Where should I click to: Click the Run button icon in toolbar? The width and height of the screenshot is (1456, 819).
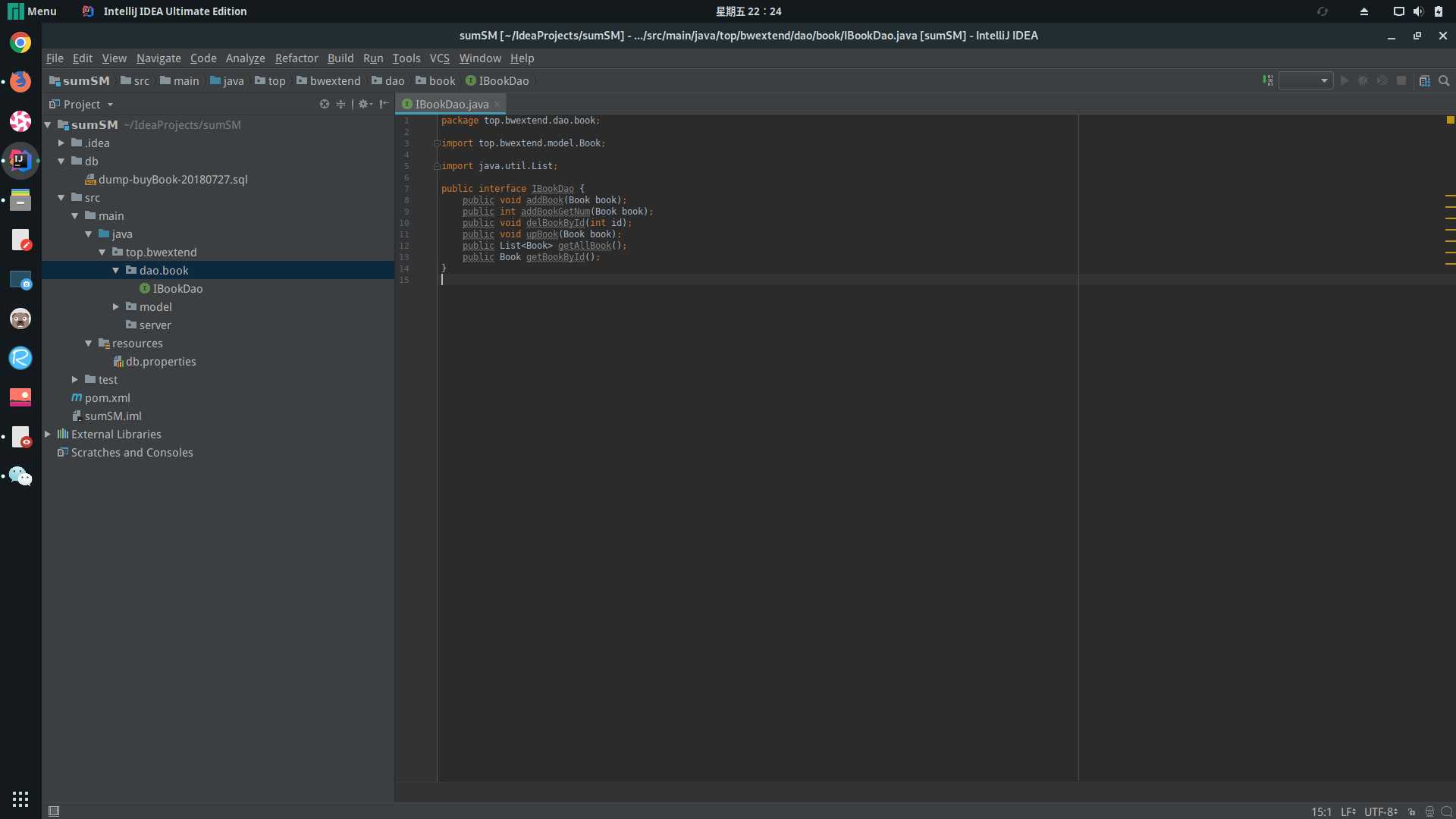(1345, 81)
